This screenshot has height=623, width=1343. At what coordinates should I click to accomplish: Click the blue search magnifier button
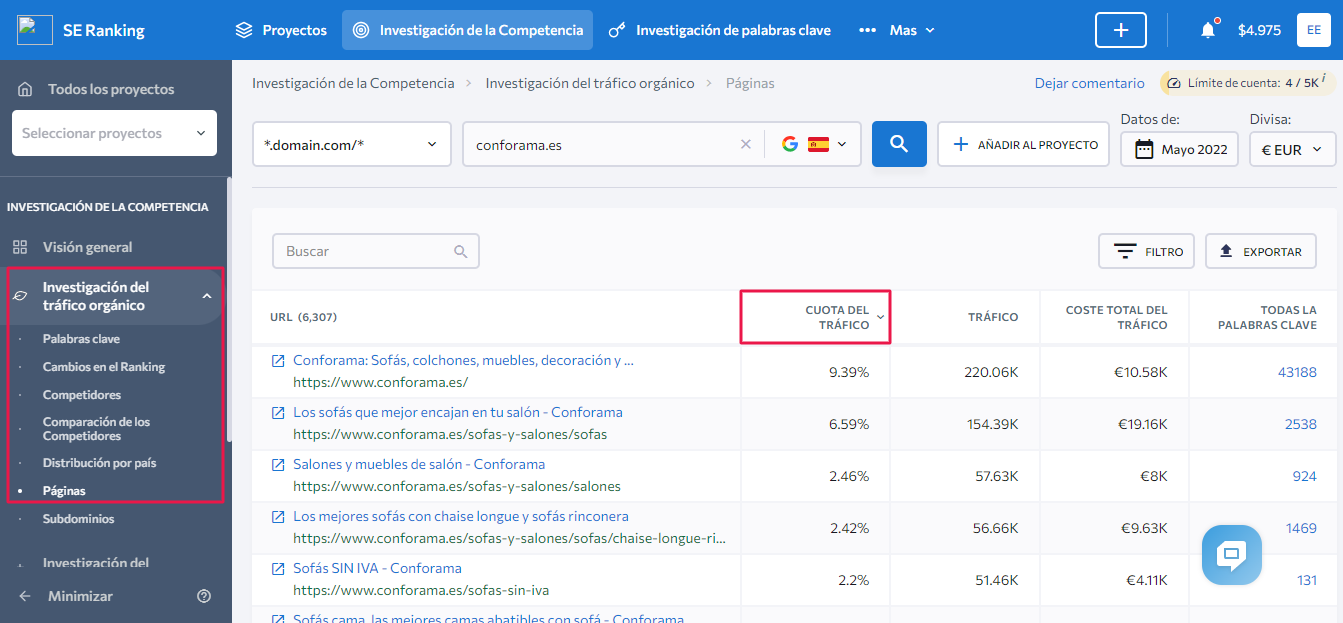coord(899,144)
